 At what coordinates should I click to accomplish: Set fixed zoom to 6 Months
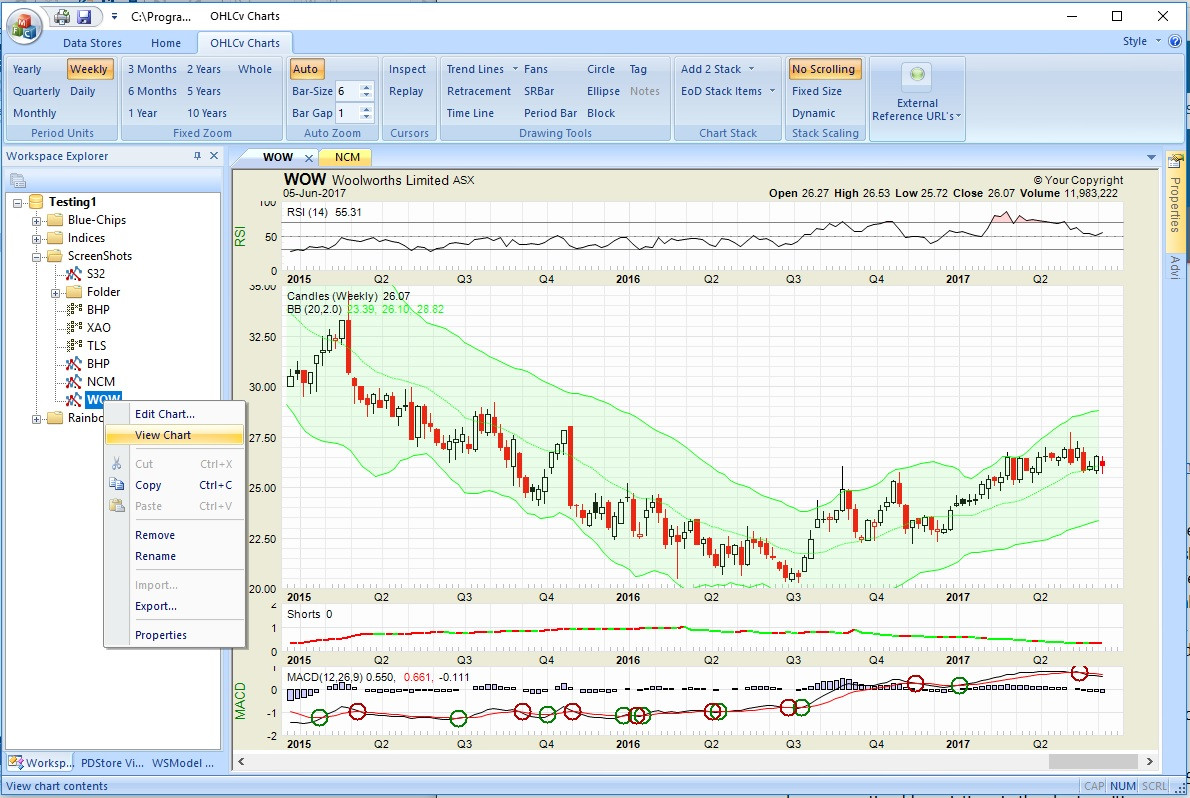point(152,91)
